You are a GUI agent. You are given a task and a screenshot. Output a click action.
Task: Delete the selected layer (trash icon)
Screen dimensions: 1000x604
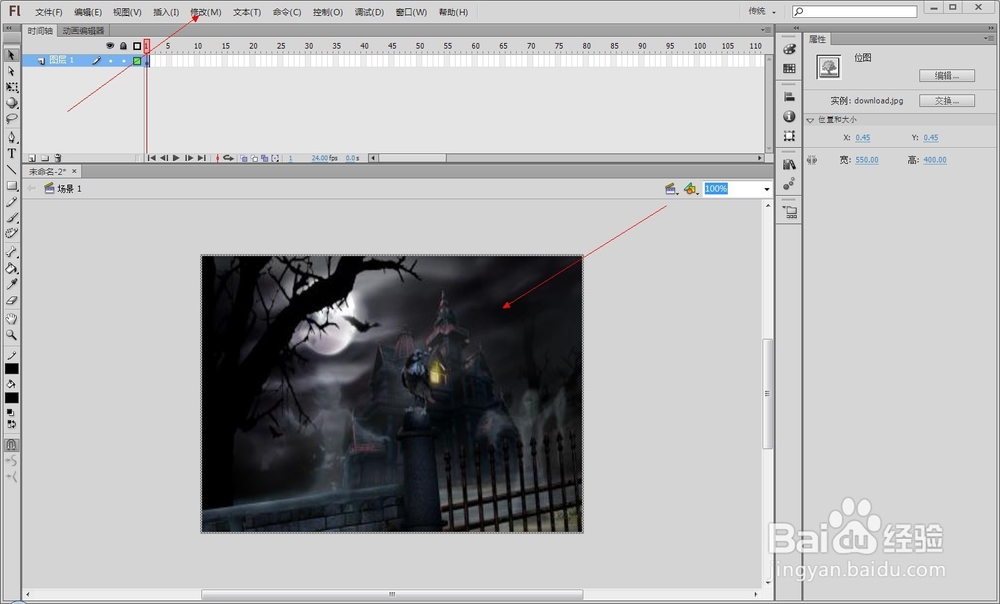57,158
